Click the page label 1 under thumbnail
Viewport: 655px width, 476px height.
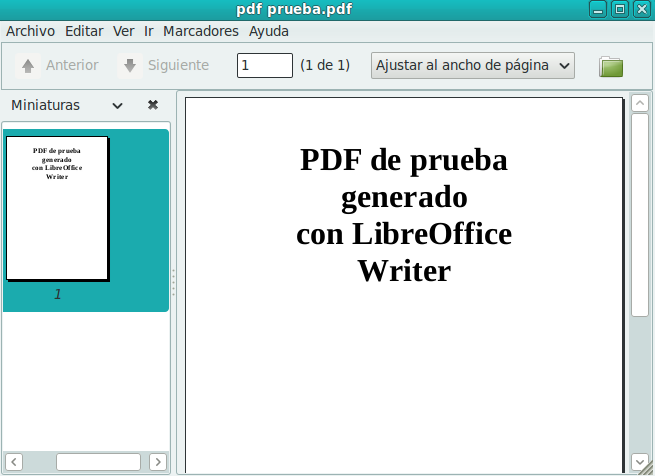(58, 294)
